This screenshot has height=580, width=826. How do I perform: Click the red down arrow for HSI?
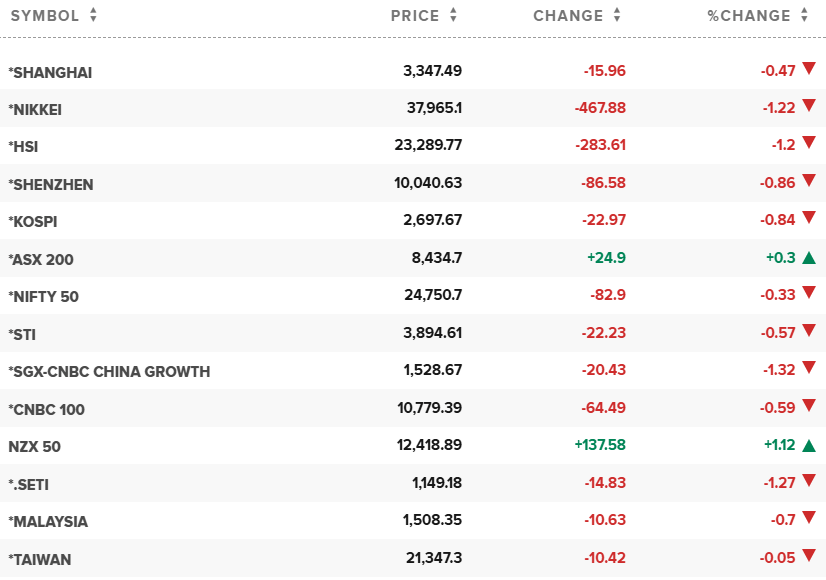(x=808, y=144)
